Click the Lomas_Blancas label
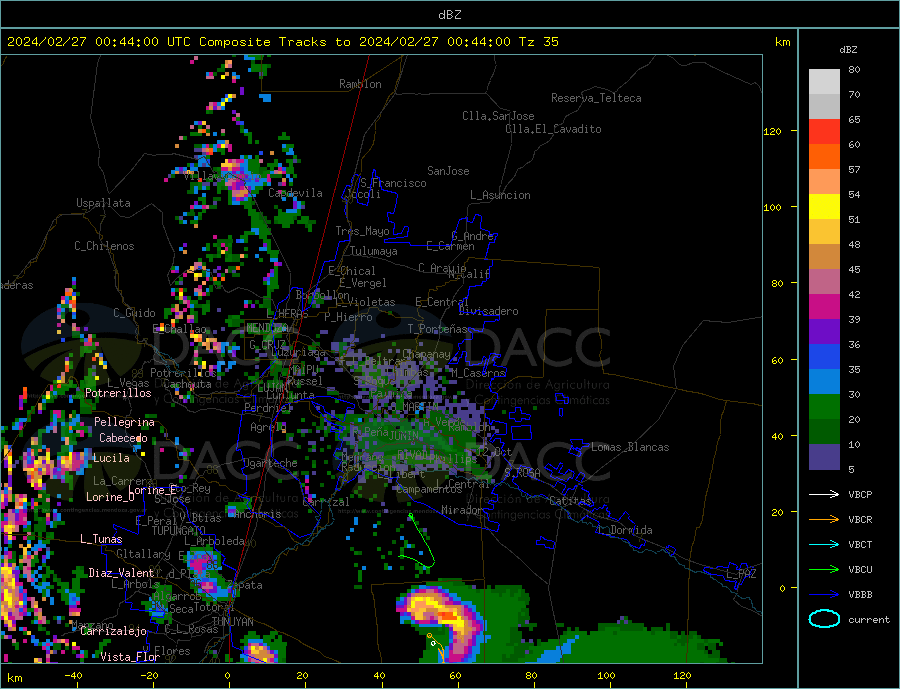Image resolution: width=900 pixels, height=689 pixels. tap(630, 447)
